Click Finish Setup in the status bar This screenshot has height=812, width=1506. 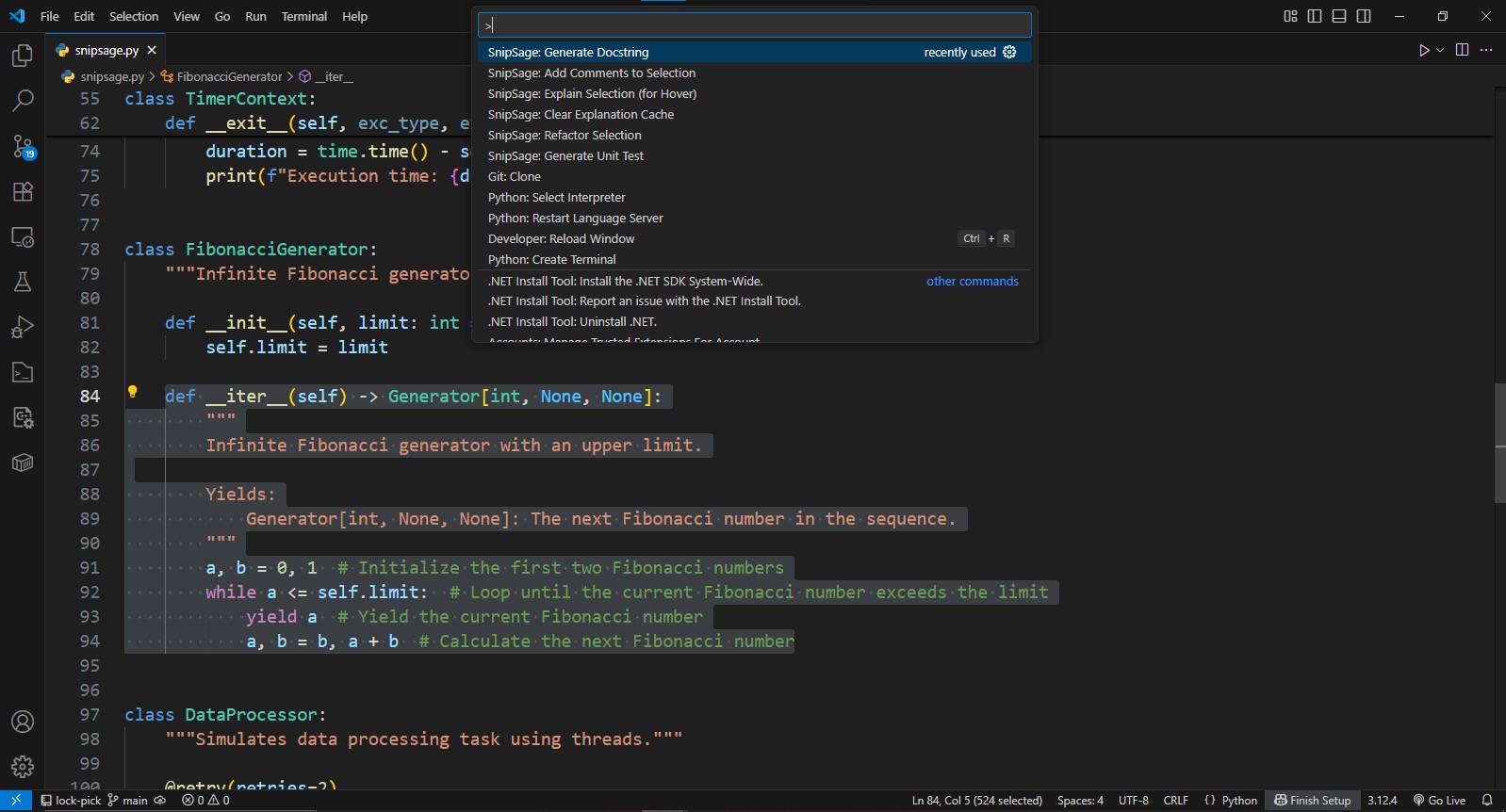point(1313,800)
